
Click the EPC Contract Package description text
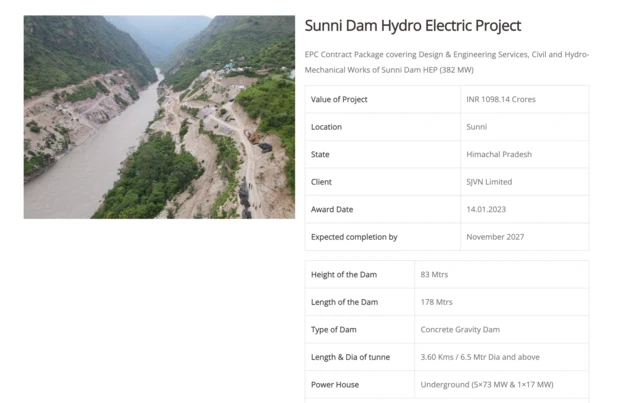[446, 61]
